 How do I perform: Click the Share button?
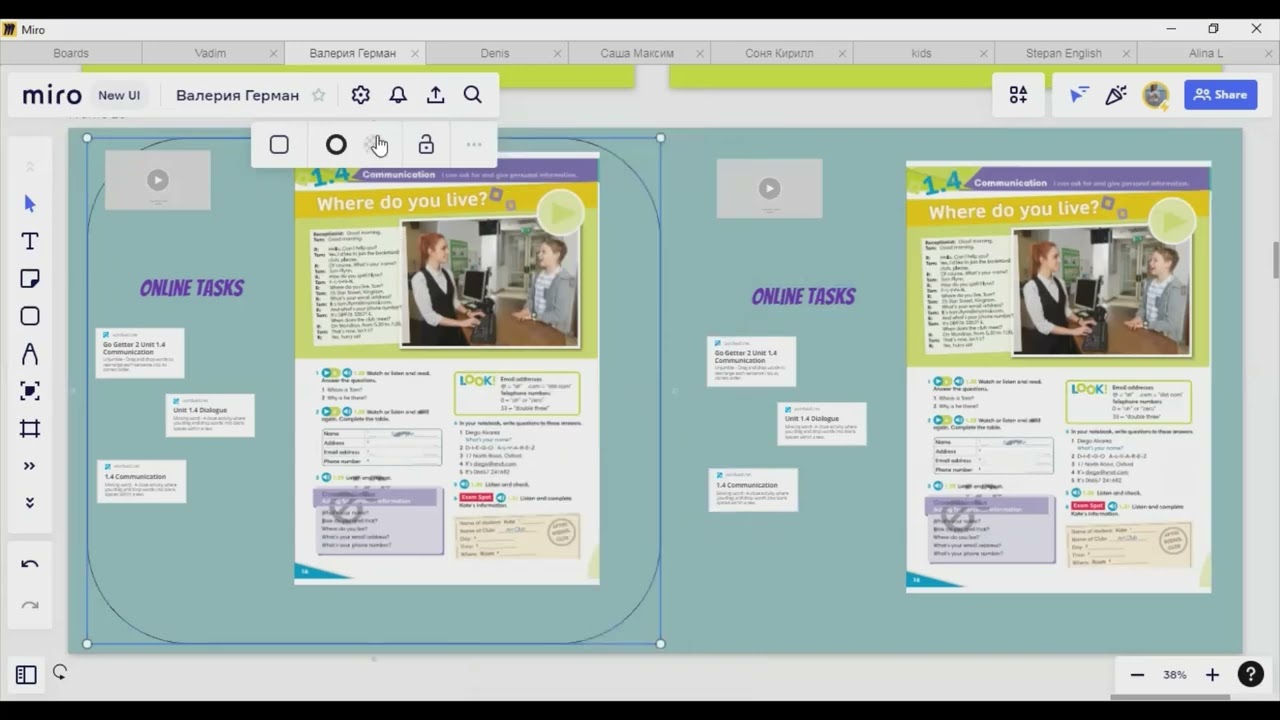pyautogui.click(x=1220, y=95)
